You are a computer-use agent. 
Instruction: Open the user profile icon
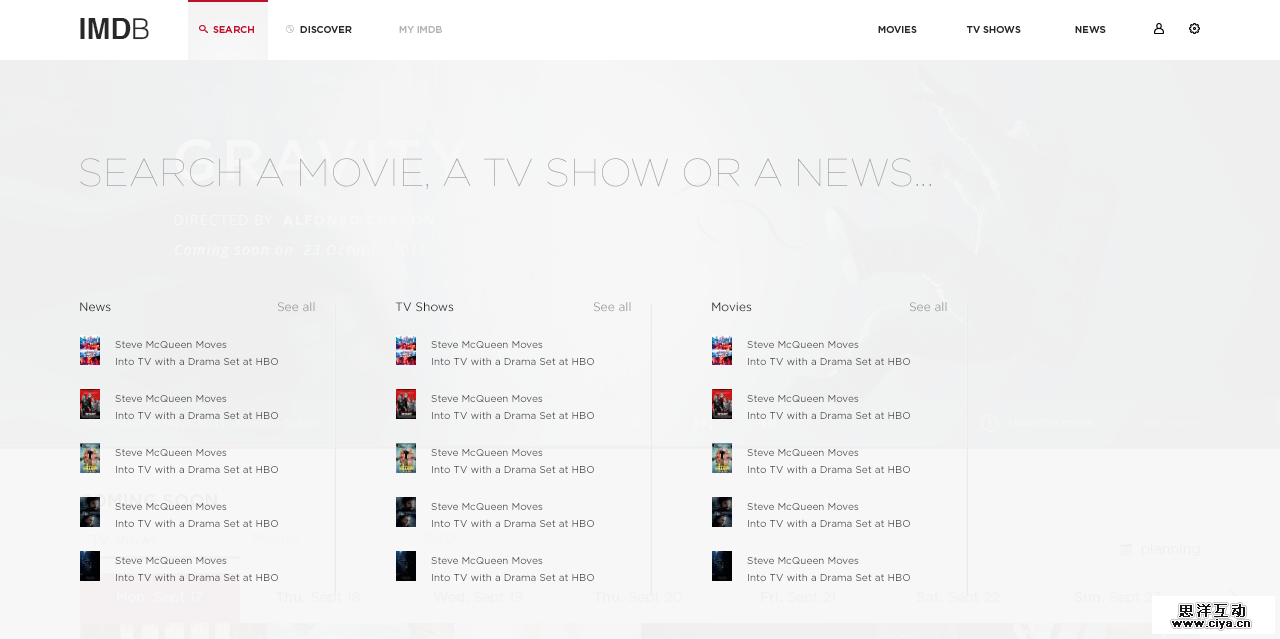point(1159,29)
